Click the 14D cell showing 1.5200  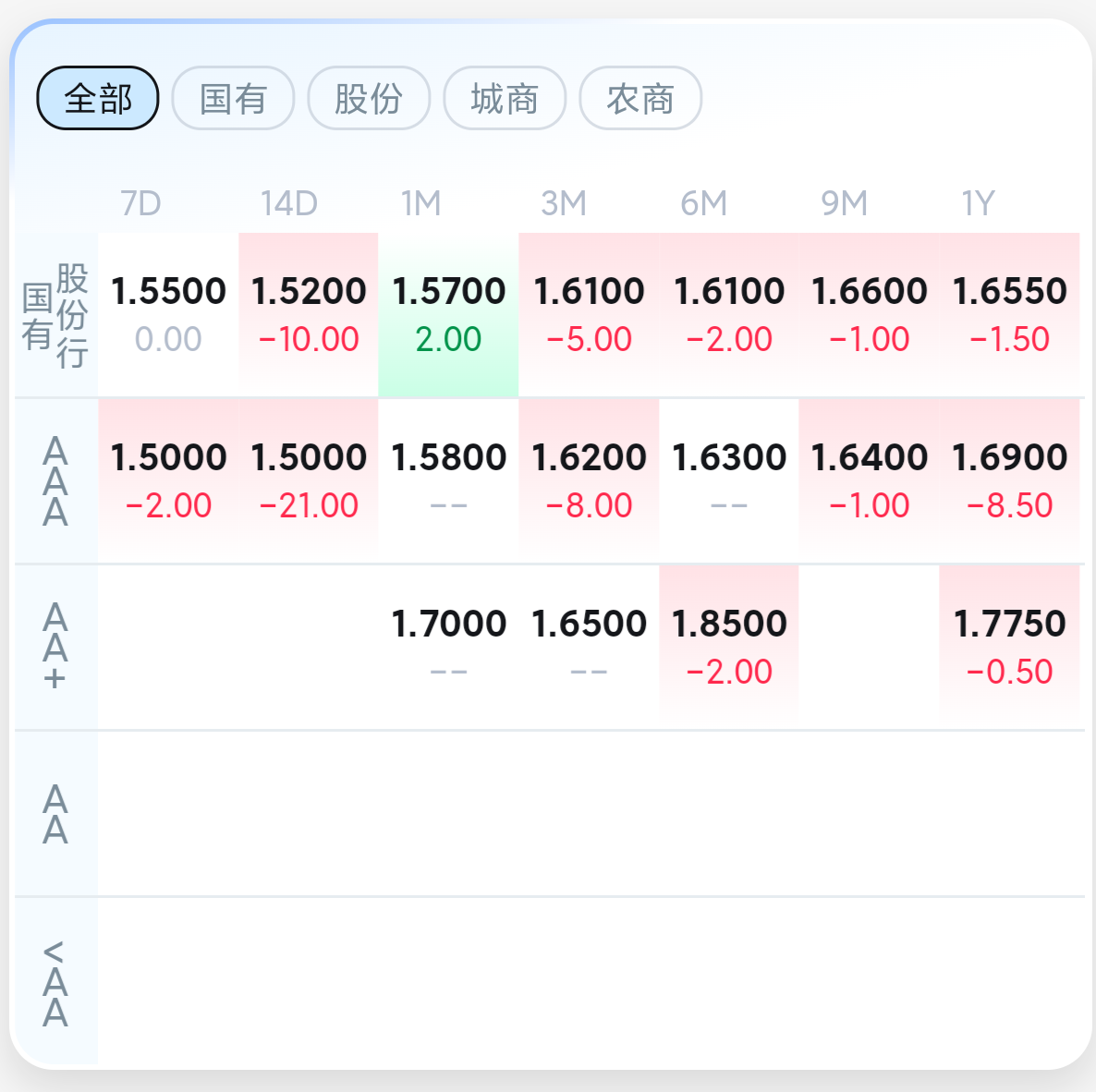[x=309, y=314]
